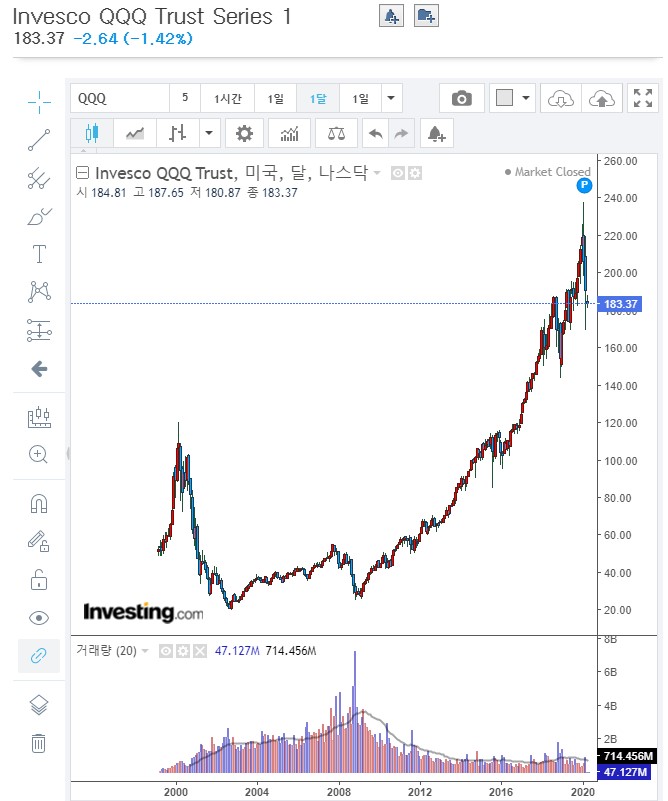
Task: Toggle hide all drawings eye icon
Action: click(39, 618)
